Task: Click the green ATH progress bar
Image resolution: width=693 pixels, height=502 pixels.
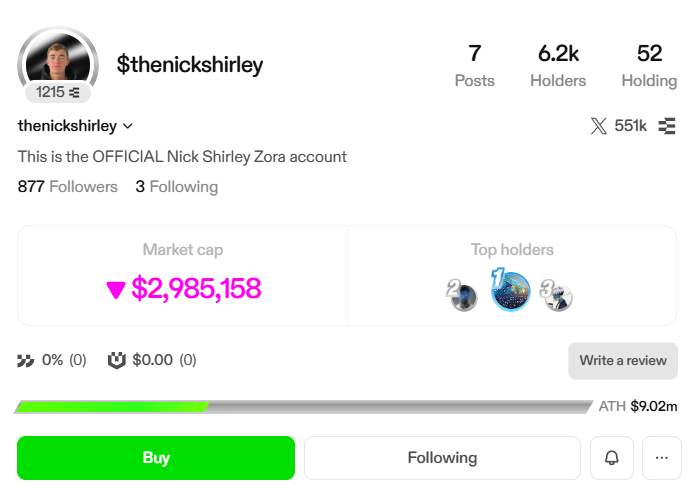Action: click(x=111, y=406)
